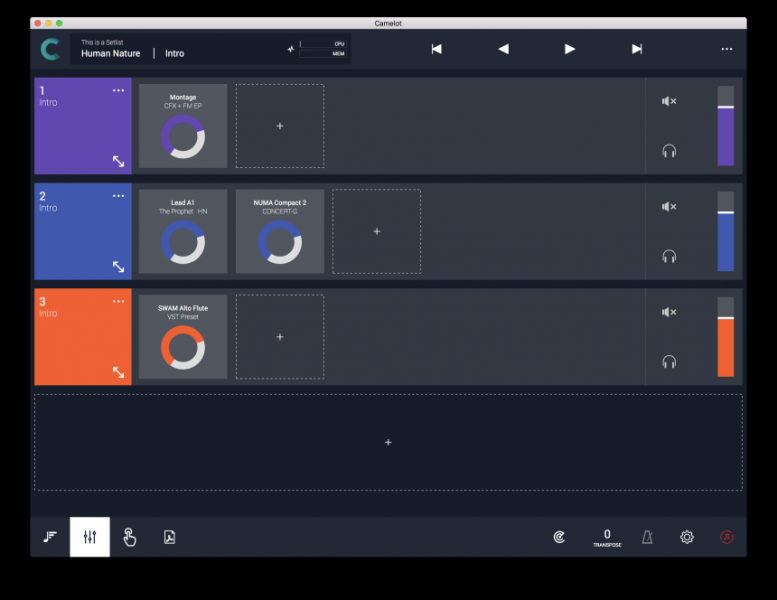The height and width of the screenshot is (600, 777).
Task: Mute layer 1 using the speaker icon
Action: click(x=669, y=101)
